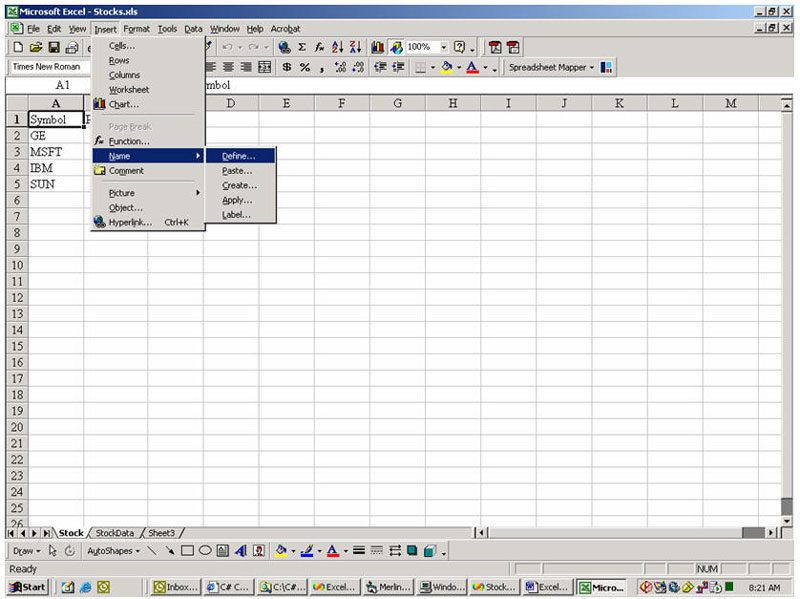Choose Create... in the Name submenu
The width and height of the screenshot is (800, 599).
pyautogui.click(x=241, y=186)
